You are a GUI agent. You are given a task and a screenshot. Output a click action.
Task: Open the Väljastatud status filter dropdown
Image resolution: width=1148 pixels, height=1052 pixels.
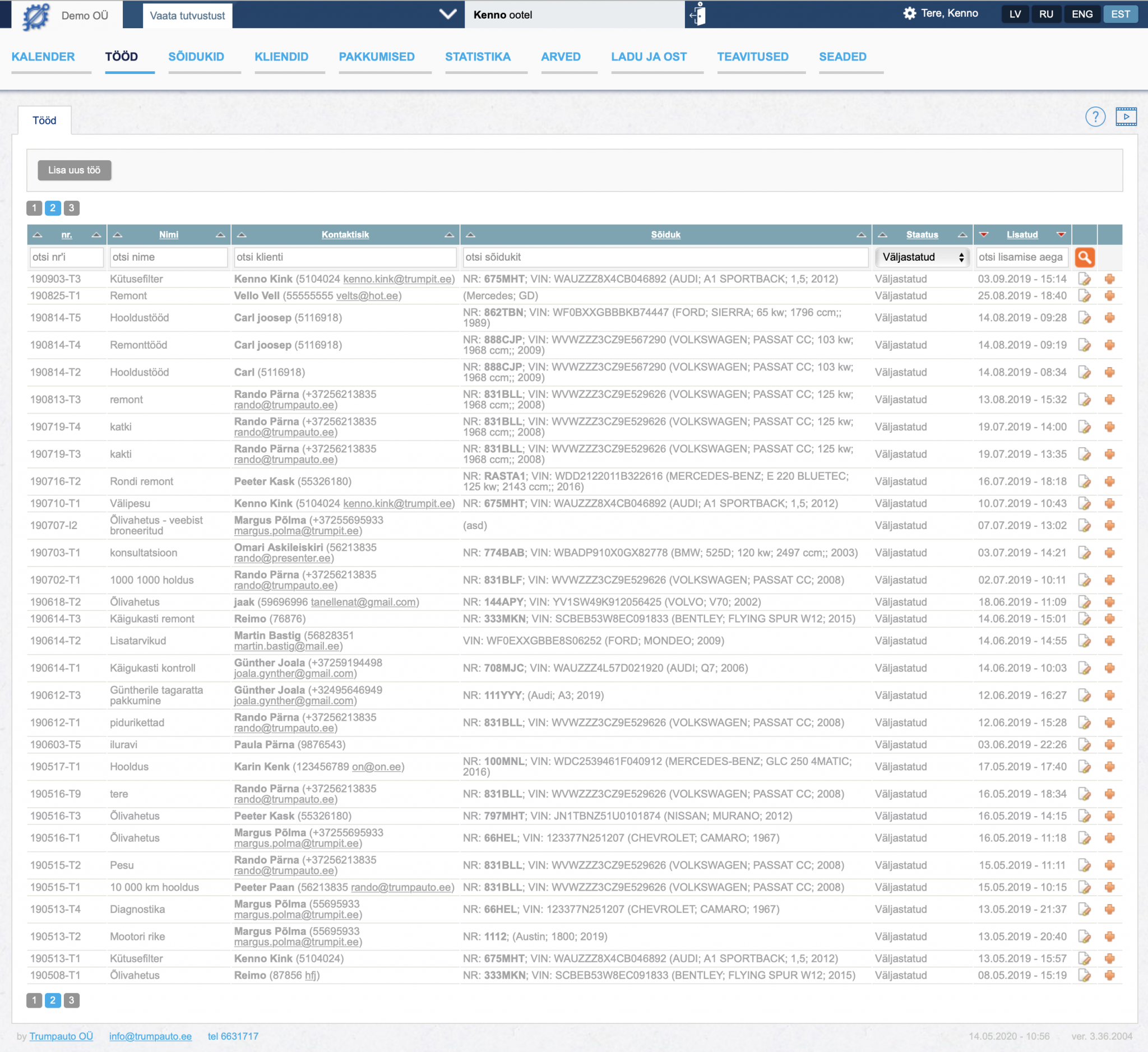(922, 257)
